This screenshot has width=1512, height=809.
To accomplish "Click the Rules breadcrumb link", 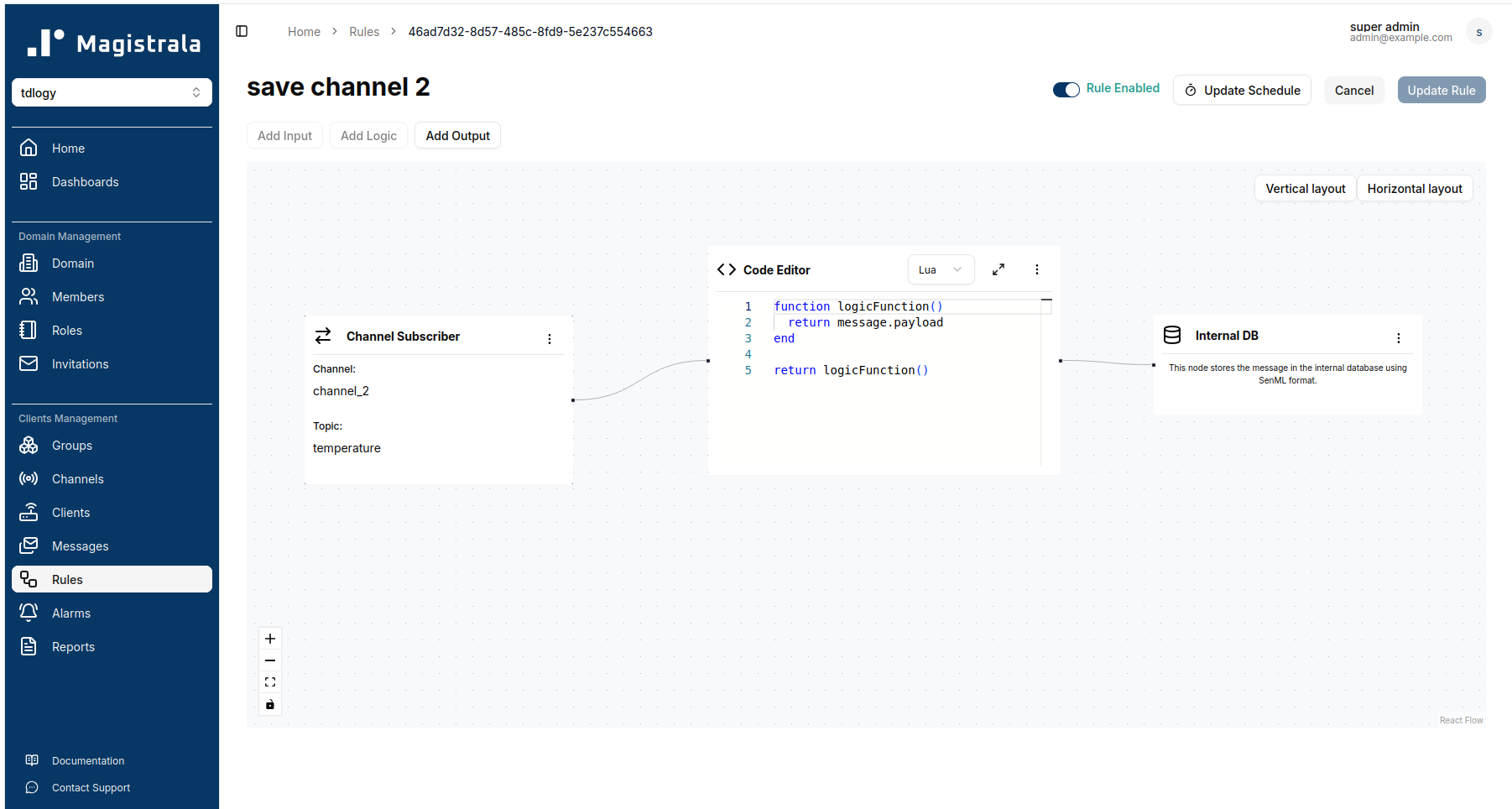I will coord(364,32).
